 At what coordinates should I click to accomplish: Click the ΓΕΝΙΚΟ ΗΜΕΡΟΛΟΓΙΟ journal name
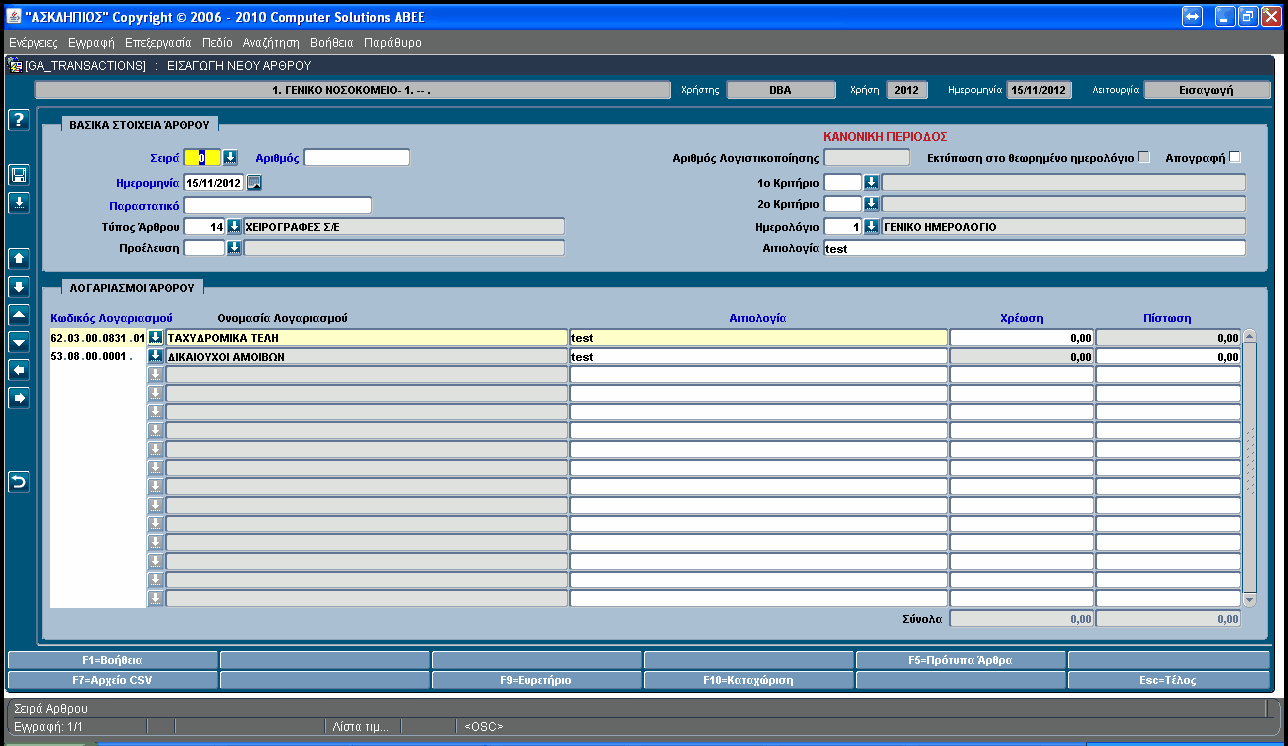1064,227
